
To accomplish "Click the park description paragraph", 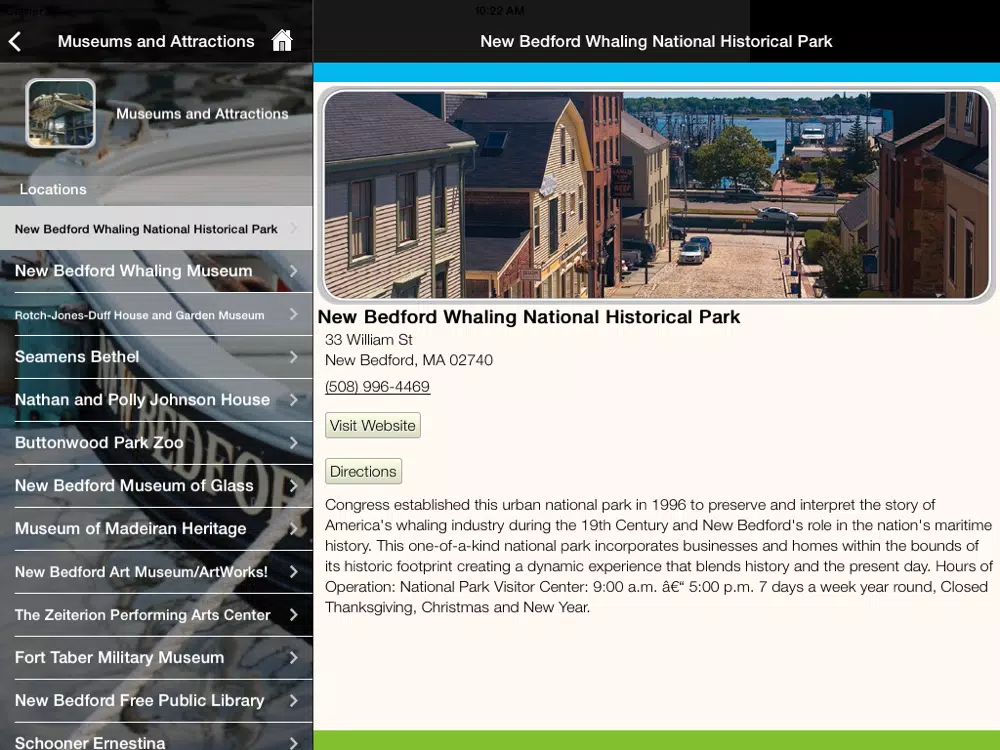I will [x=659, y=556].
